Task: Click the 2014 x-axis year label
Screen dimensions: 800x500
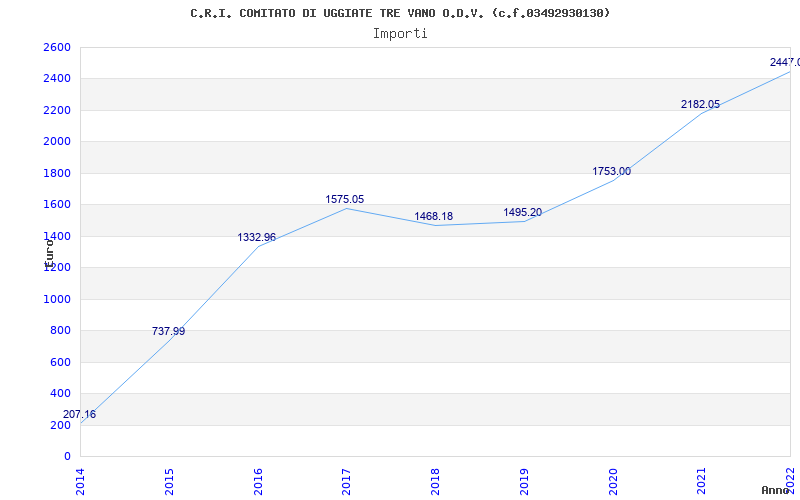Action: [80, 482]
